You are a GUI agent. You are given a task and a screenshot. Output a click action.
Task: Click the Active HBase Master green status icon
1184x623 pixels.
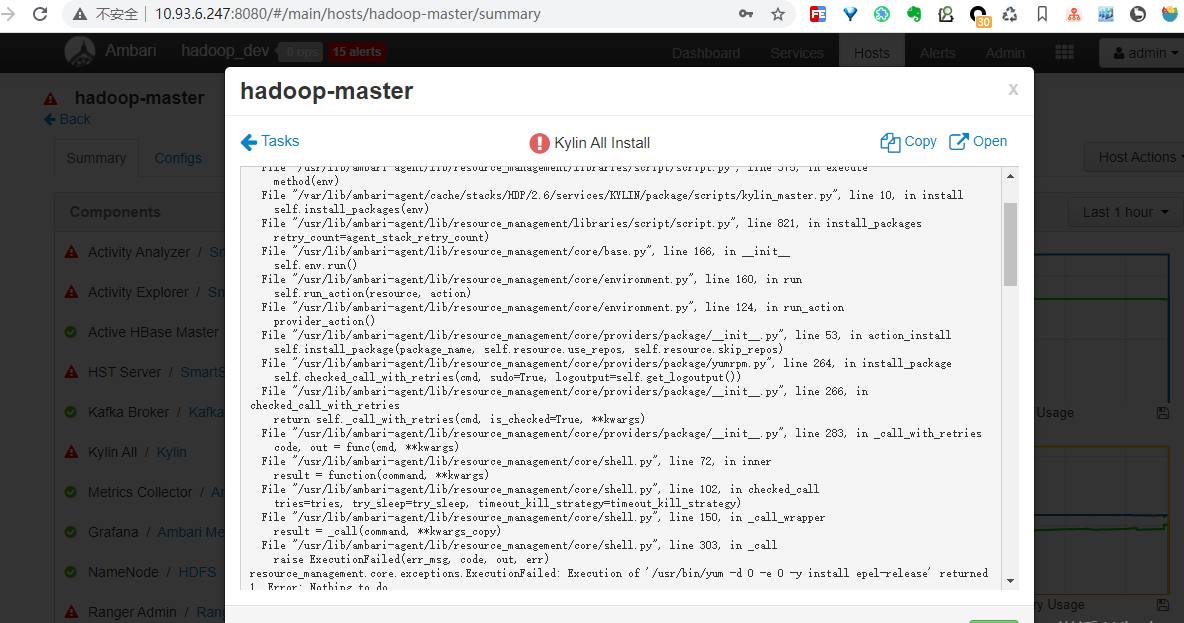pyautogui.click(x=71, y=332)
